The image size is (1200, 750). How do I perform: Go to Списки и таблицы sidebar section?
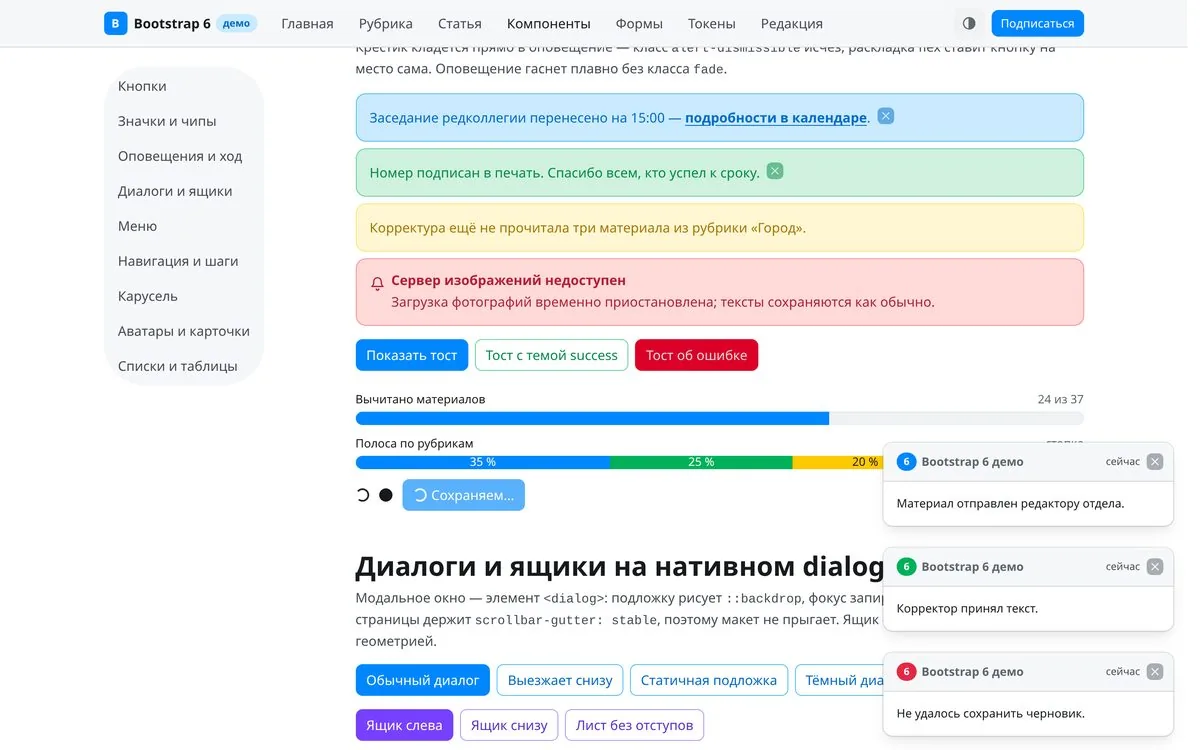pyautogui.click(x=184, y=366)
